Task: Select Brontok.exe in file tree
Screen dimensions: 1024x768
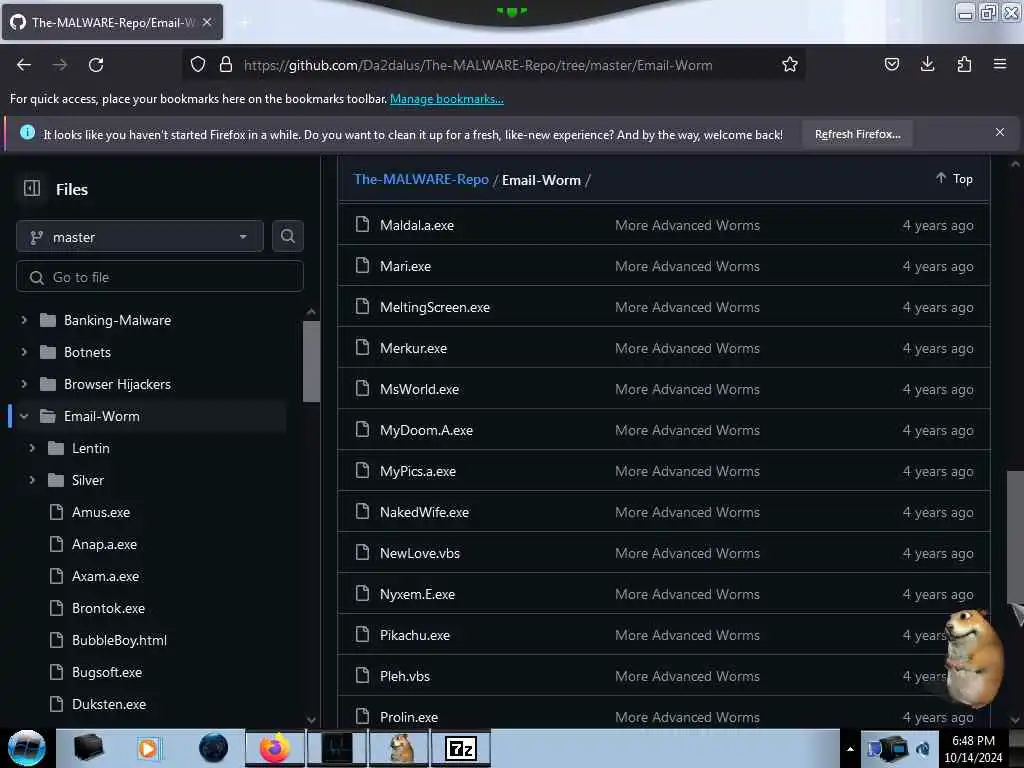Action: click(x=108, y=608)
